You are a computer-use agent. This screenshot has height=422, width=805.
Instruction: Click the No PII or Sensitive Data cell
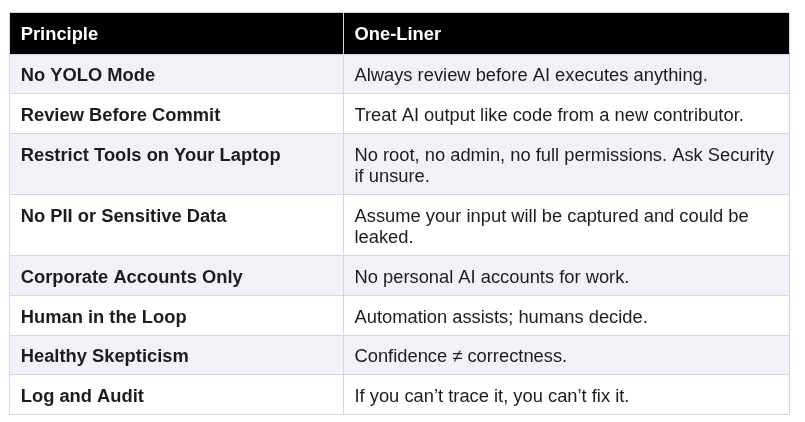[x=123, y=216]
